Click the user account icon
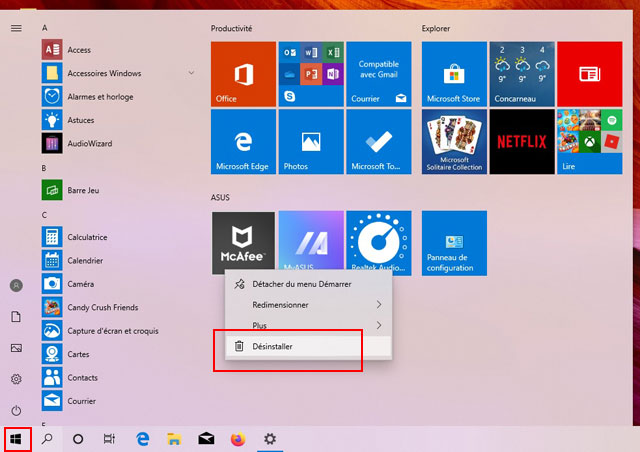The image size is (640, 452). pos(16,285)
